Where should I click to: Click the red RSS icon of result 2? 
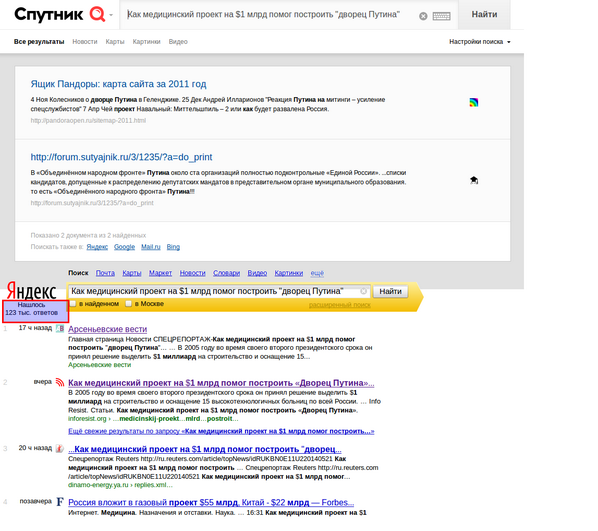(x=60, y=382)
